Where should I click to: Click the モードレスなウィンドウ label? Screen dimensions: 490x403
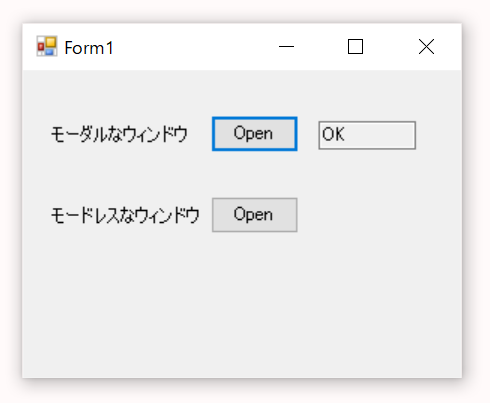[125, 215]
